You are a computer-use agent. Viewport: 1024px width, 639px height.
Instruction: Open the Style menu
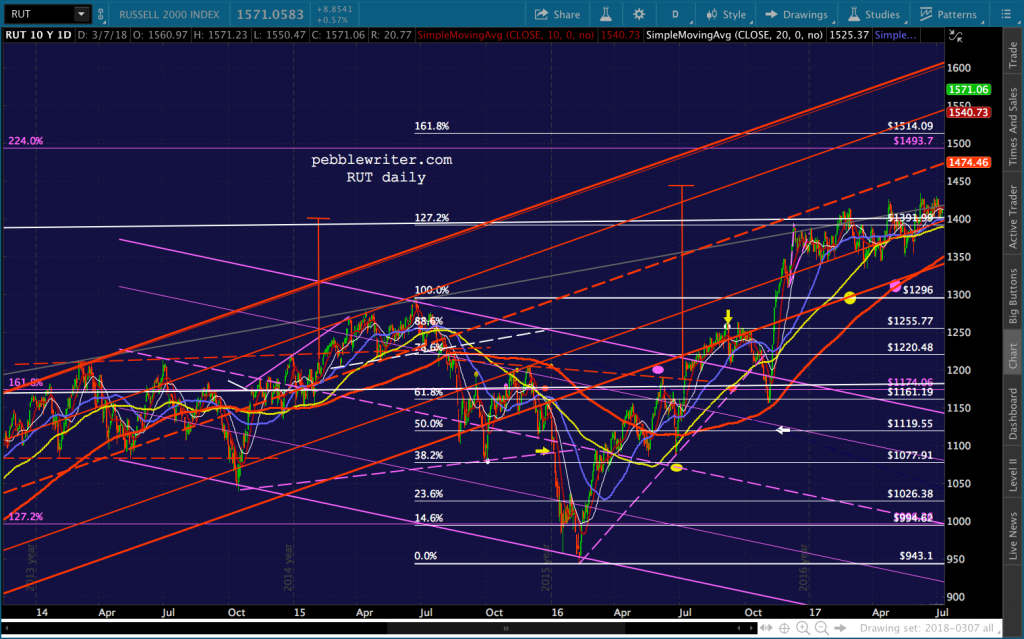pyautogui.click(x=726, y=14)
